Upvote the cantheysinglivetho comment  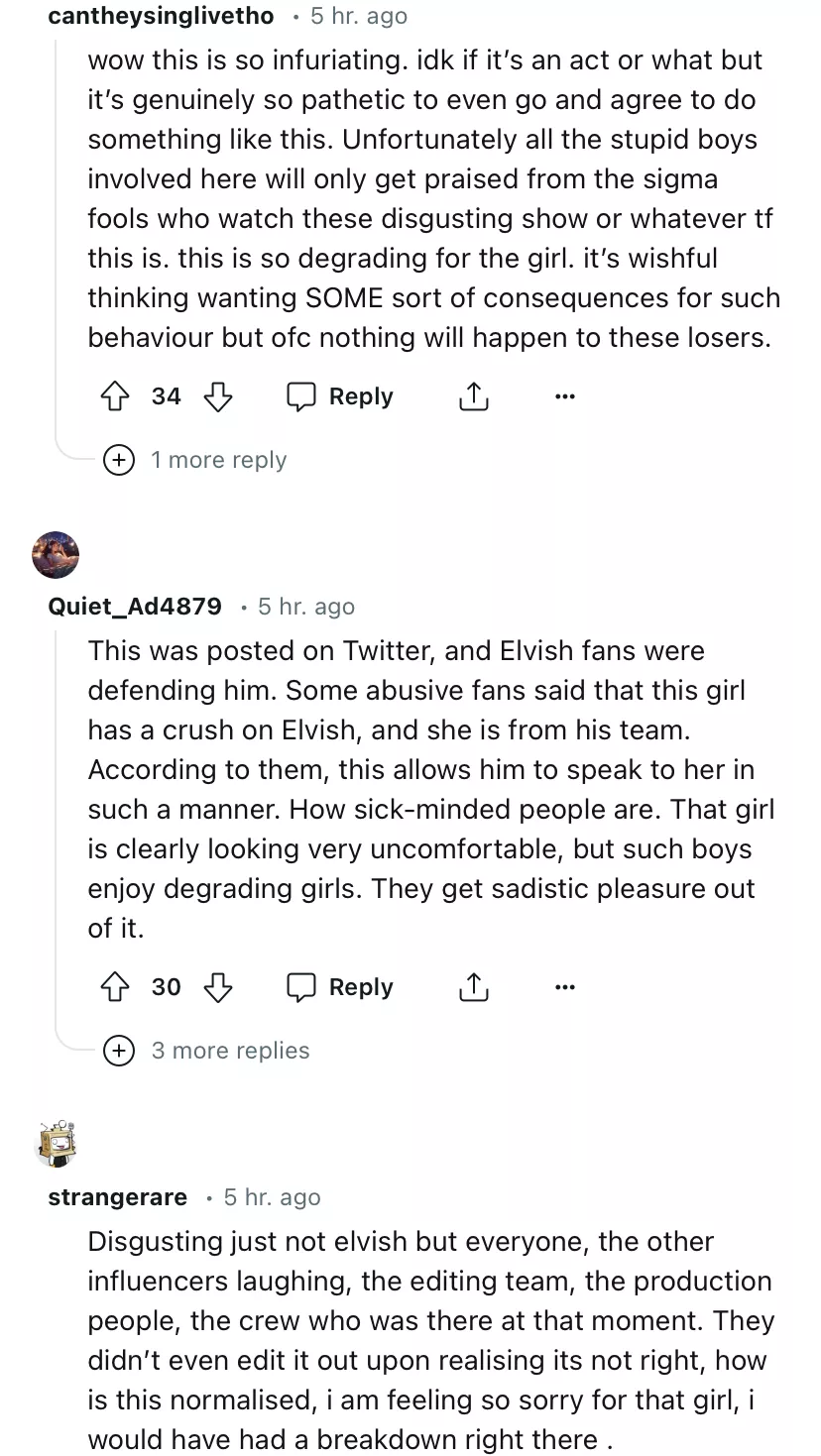(116, 397)
